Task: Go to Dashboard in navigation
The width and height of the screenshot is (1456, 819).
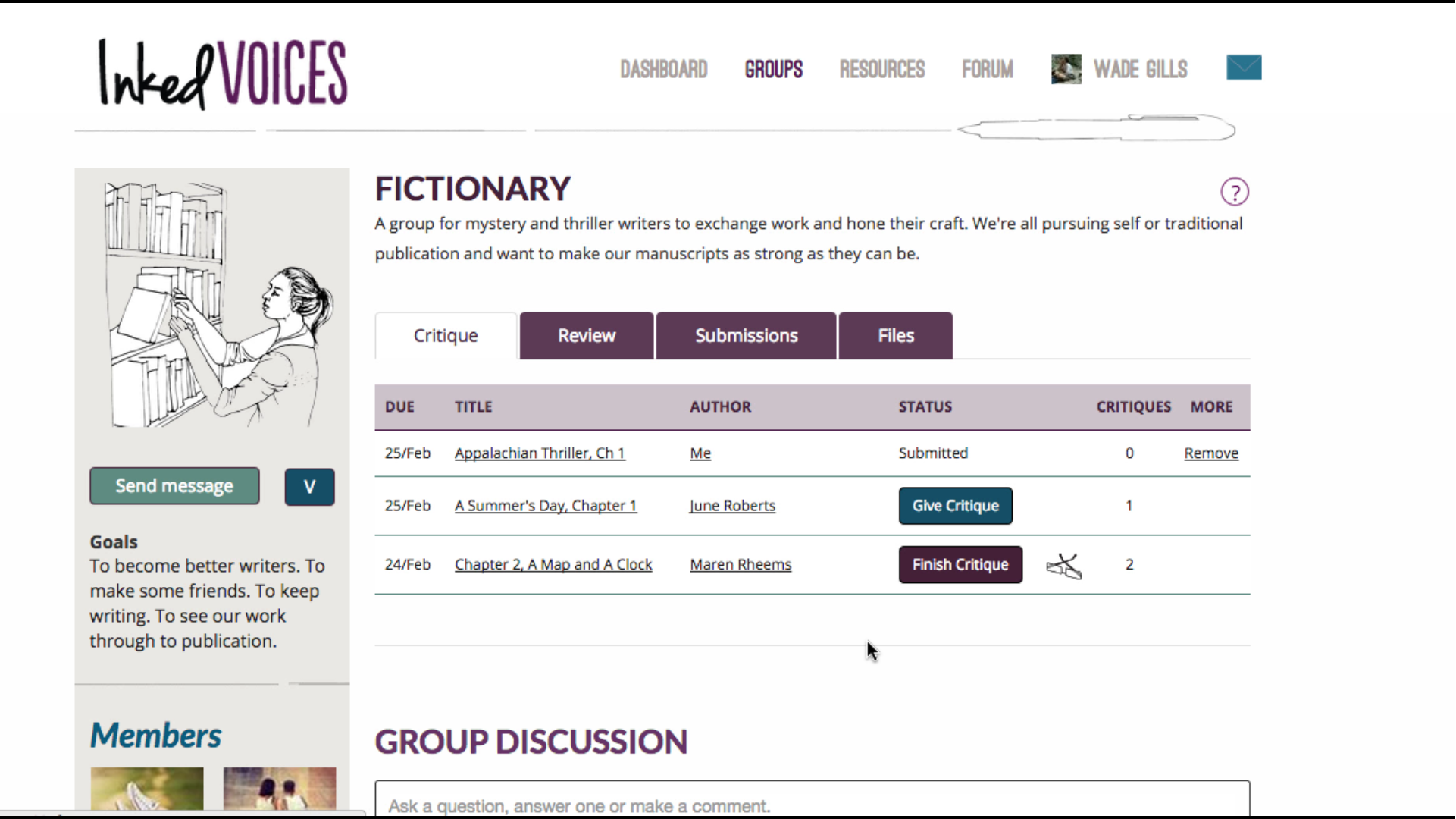Action: click(x=663, y=70)
